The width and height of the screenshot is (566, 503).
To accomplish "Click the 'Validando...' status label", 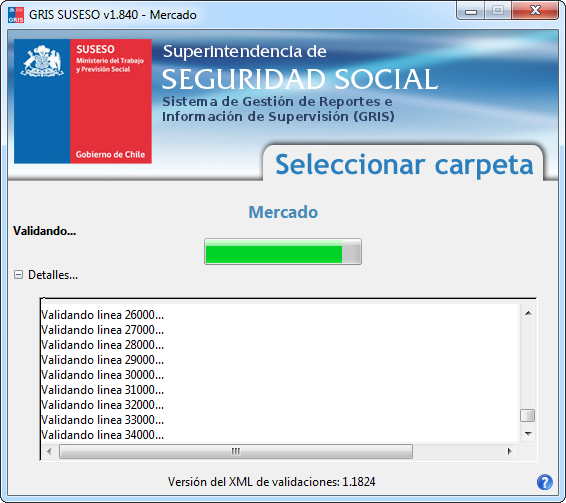I will (x=44, y=231).
